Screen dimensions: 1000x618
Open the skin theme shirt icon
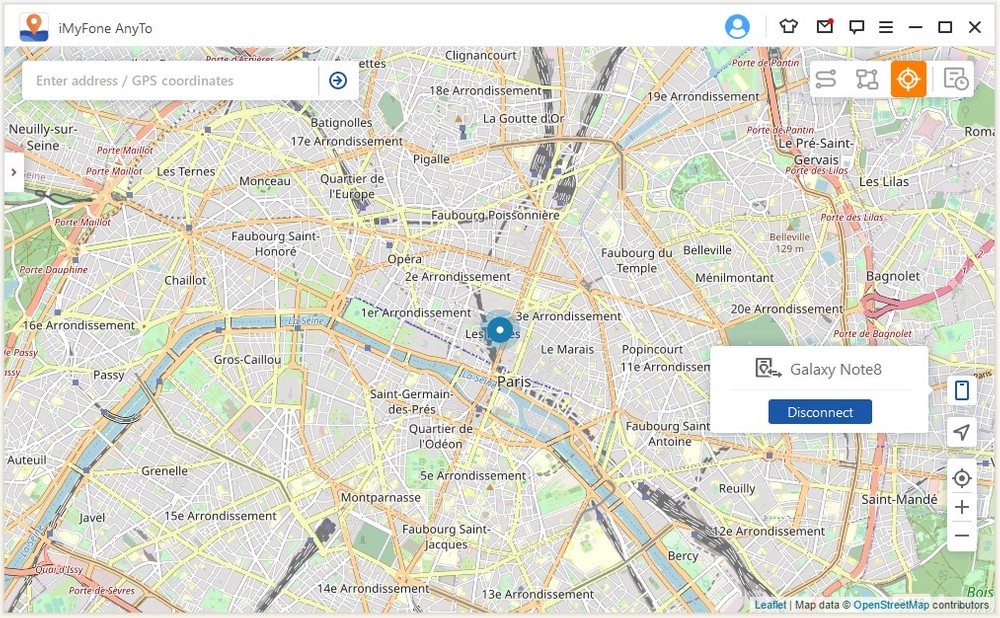point(789,27)
